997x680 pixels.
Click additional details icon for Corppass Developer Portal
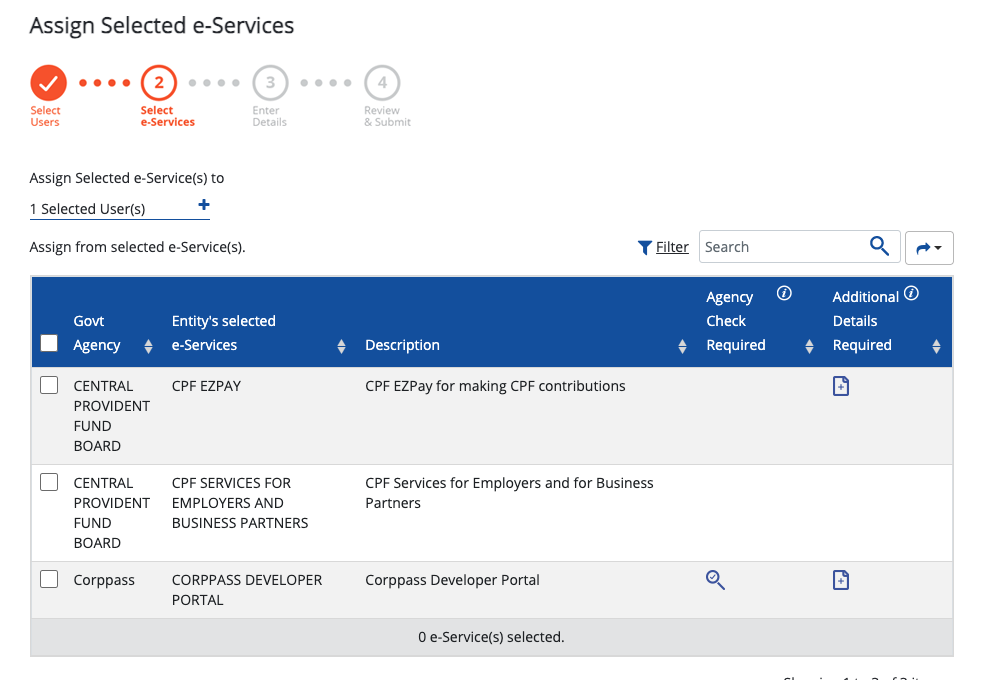841,580
